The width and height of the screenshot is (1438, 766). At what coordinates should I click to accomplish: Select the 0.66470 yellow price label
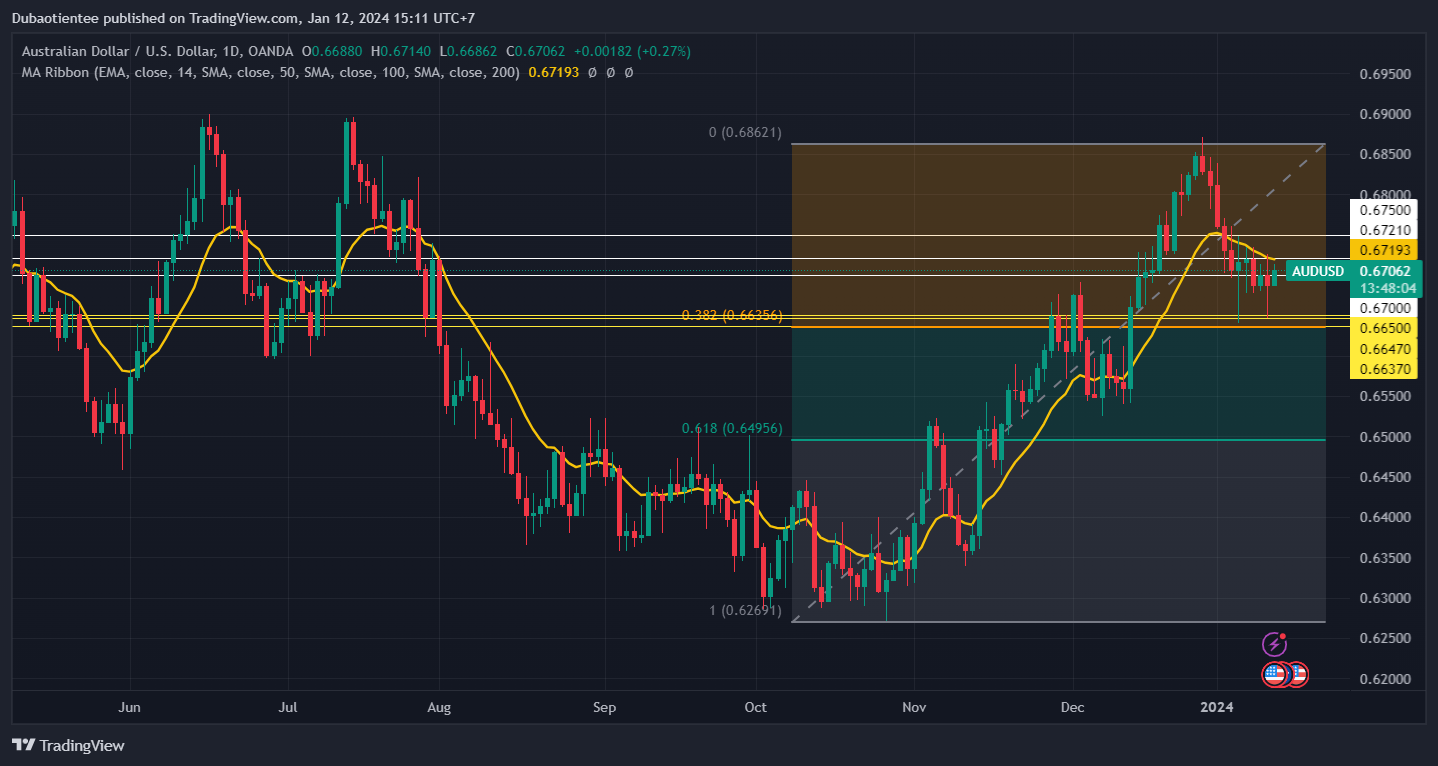(1384, 349)
